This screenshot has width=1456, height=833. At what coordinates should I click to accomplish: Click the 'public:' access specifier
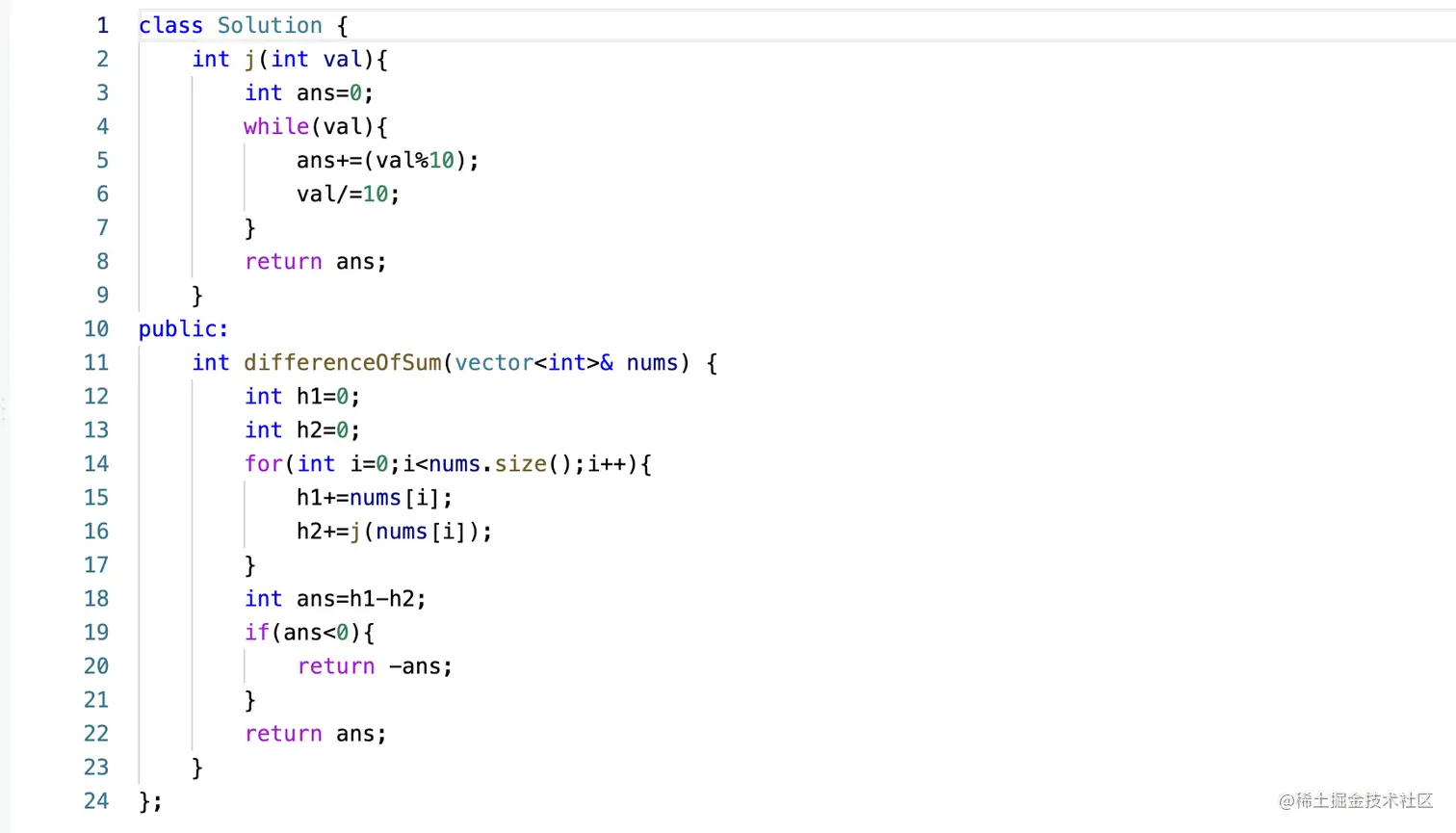pyautogui.click(x=184, y=328)
